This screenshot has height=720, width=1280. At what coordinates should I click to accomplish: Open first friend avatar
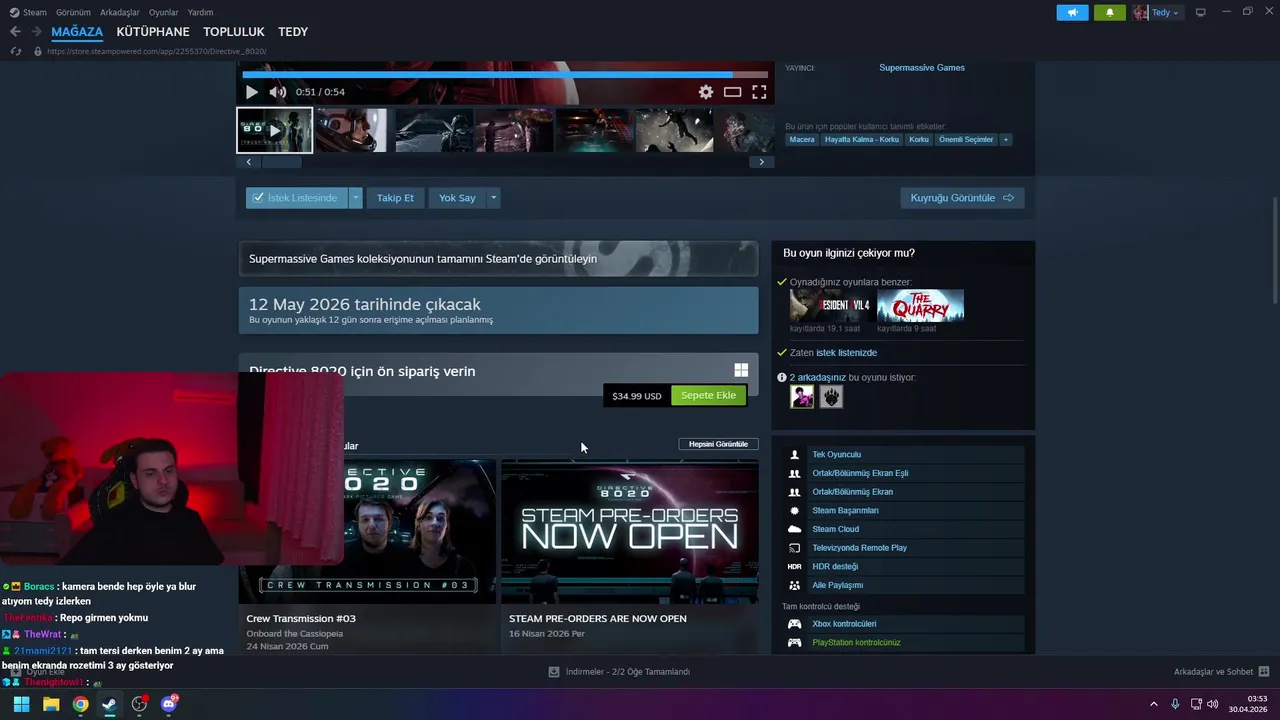pyautogui.click(x=802, y=397)
